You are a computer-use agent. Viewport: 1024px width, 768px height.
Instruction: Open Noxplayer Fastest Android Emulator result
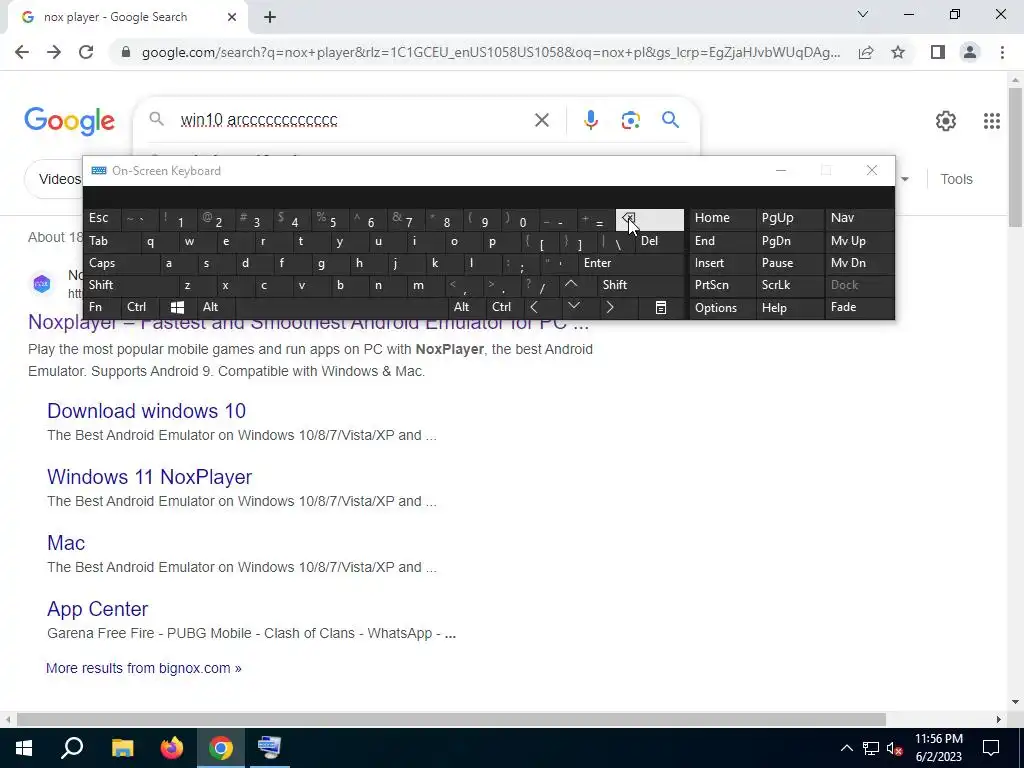[x=308, y=323]
